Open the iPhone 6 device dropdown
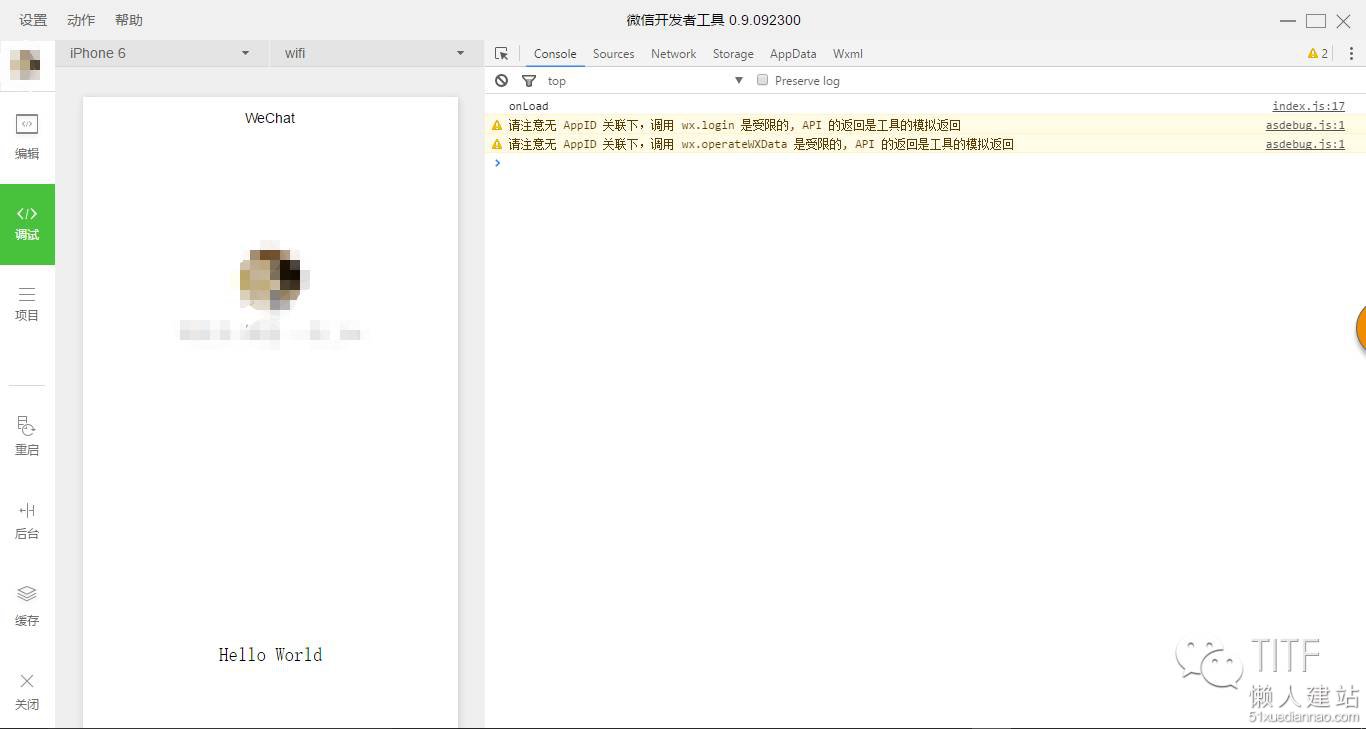1366x729 pixels. 160,53
